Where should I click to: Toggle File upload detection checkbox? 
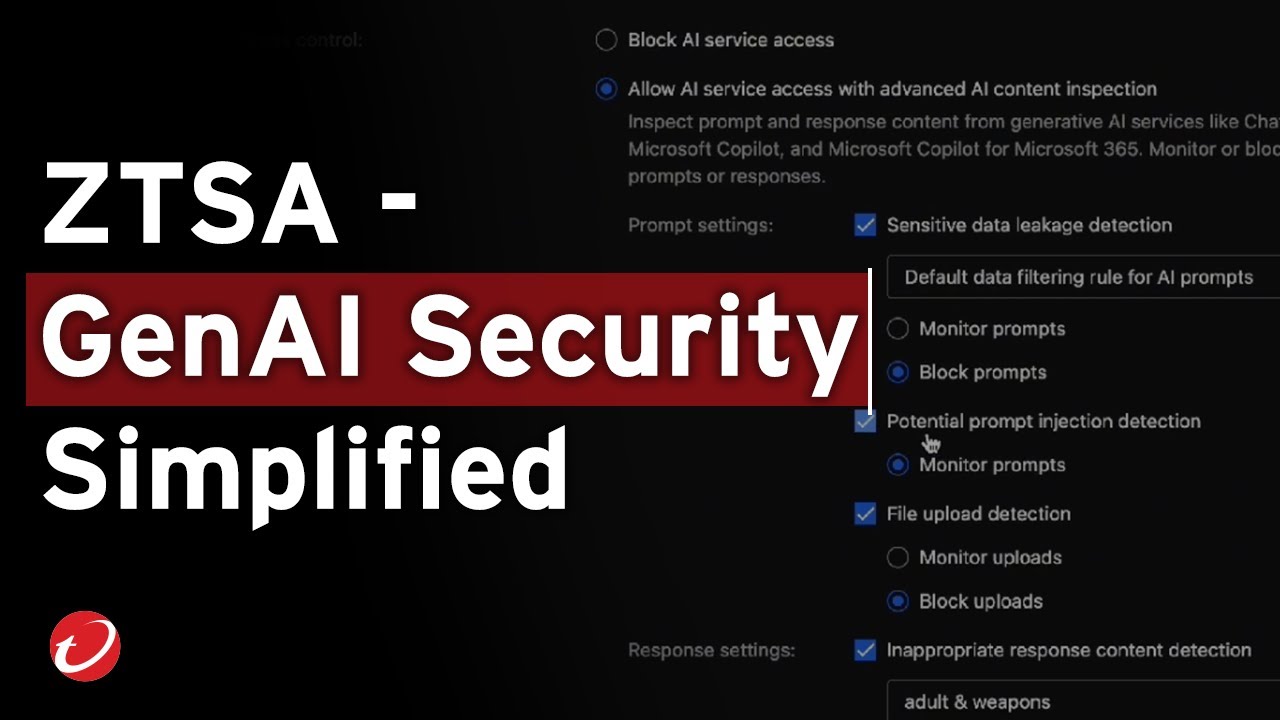tap(865, 514)
